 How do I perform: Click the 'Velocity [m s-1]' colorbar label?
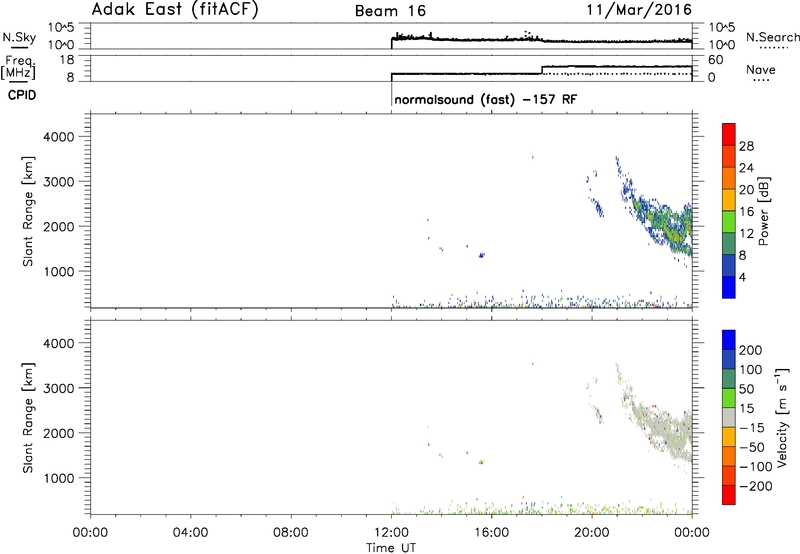point(782,417)
